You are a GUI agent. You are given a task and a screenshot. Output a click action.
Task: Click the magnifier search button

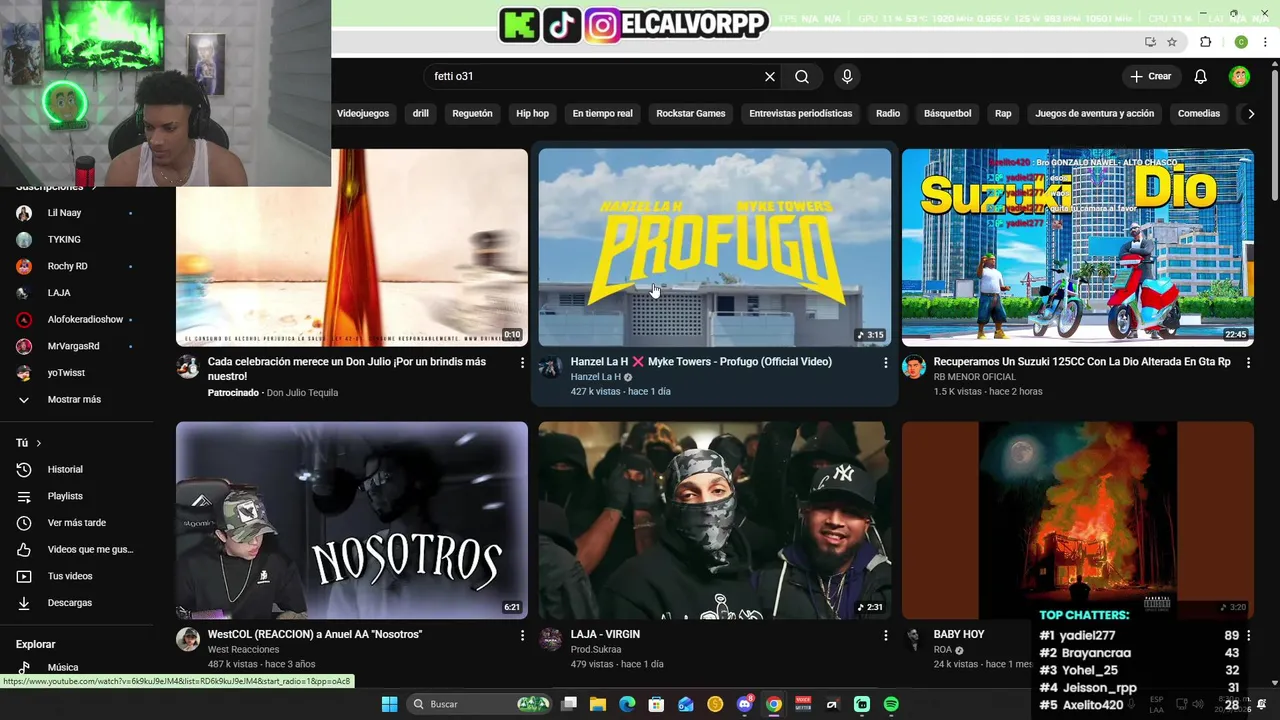[802, 77]
